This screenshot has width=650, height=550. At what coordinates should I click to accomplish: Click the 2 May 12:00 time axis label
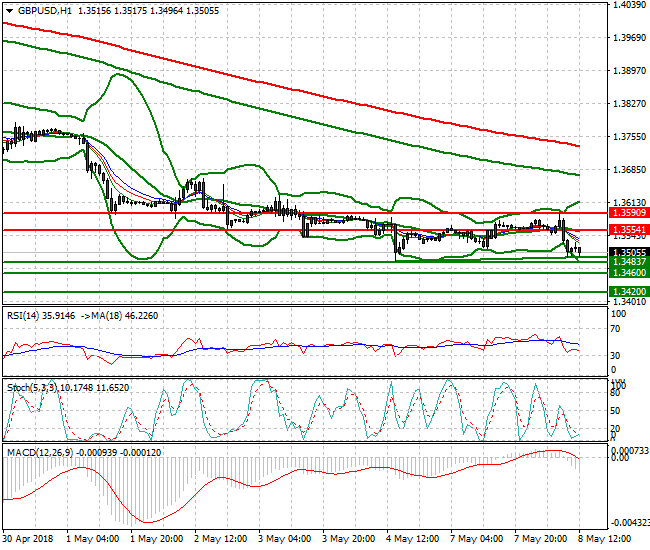click(x=221, y=539)
